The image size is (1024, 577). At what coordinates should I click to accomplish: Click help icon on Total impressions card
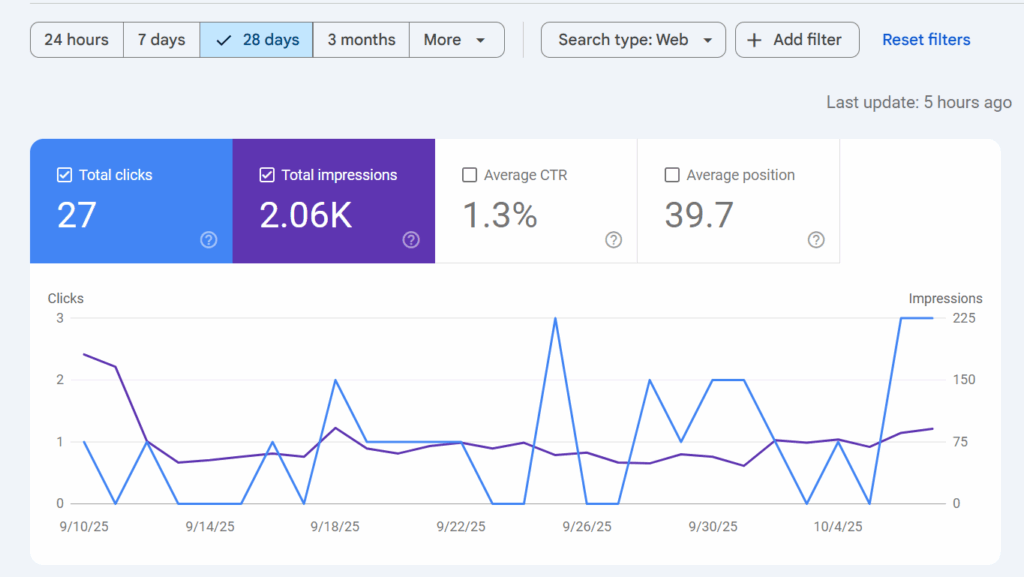(x=411, y=240)
